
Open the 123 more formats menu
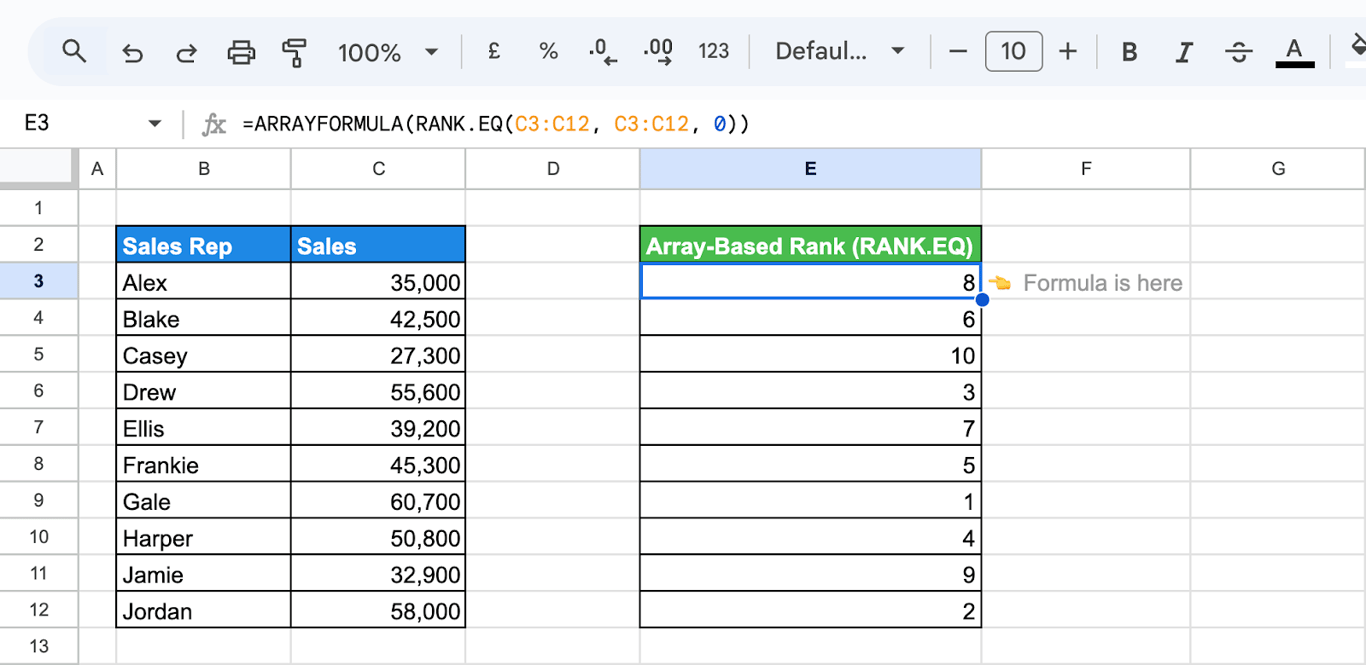(713, 51)
